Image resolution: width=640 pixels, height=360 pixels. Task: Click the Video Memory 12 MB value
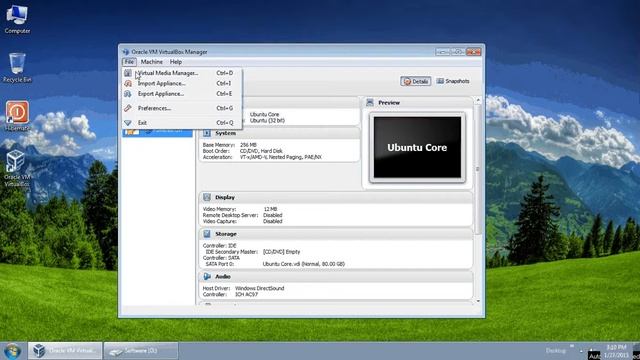click(270, 209)
